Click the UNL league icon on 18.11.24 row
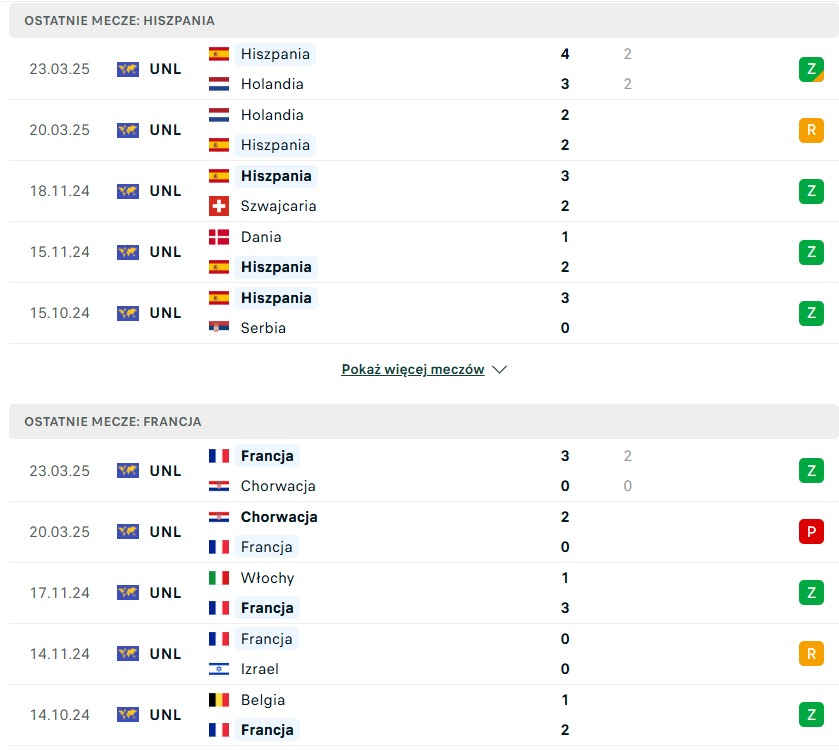This screenshot has width=839, height=751. point(127,191)
